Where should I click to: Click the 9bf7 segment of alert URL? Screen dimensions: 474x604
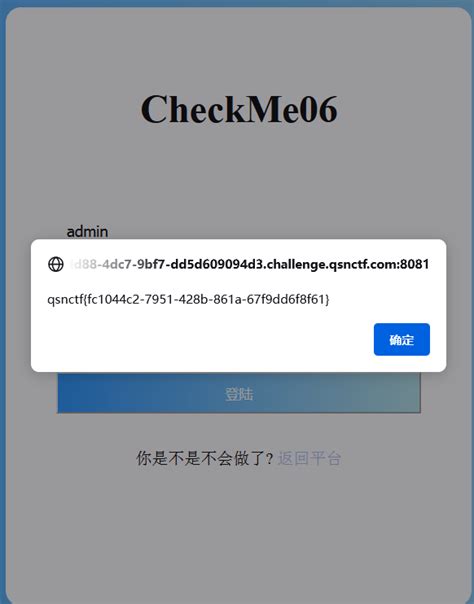click(152, 264)
